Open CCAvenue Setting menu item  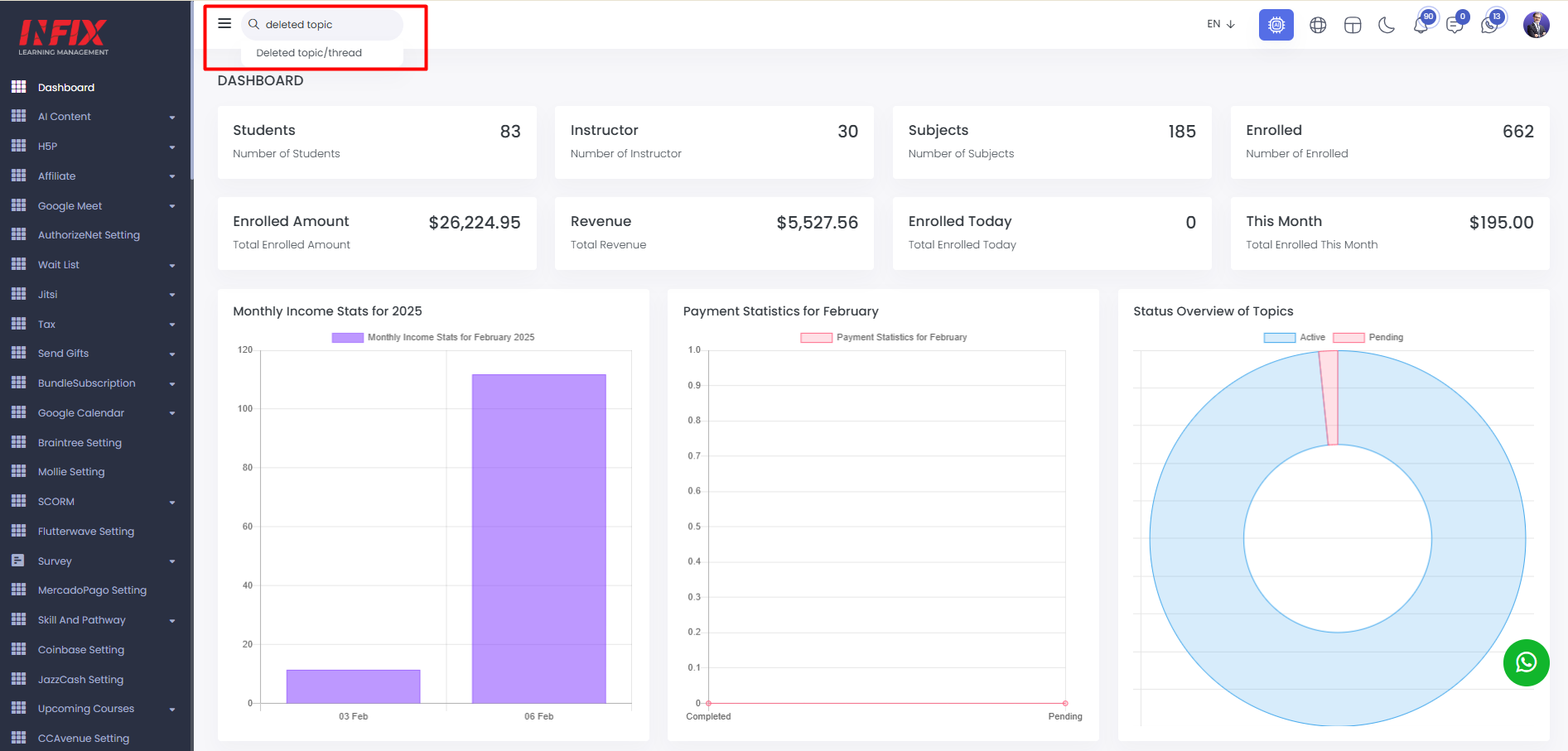pos(84,739)
